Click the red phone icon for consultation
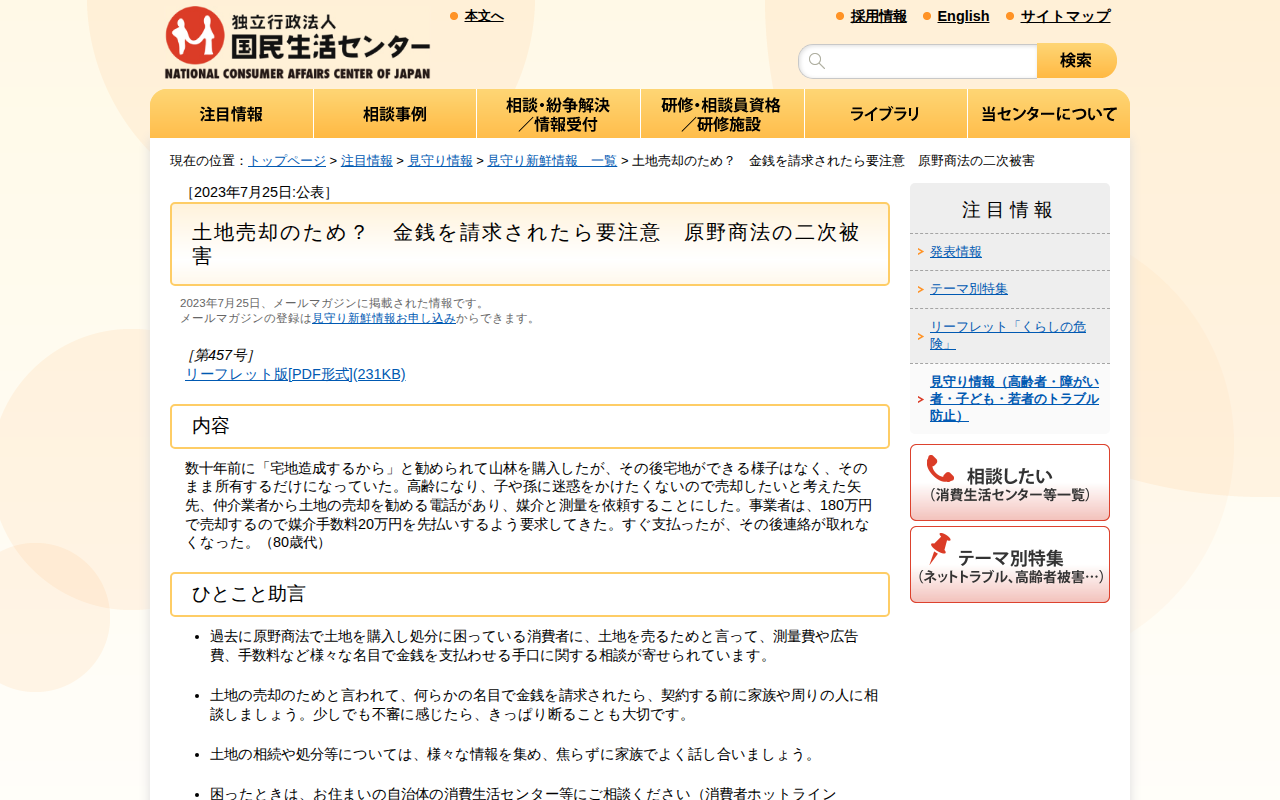This screenshot has height=800, width=1280. click(940, 469)
